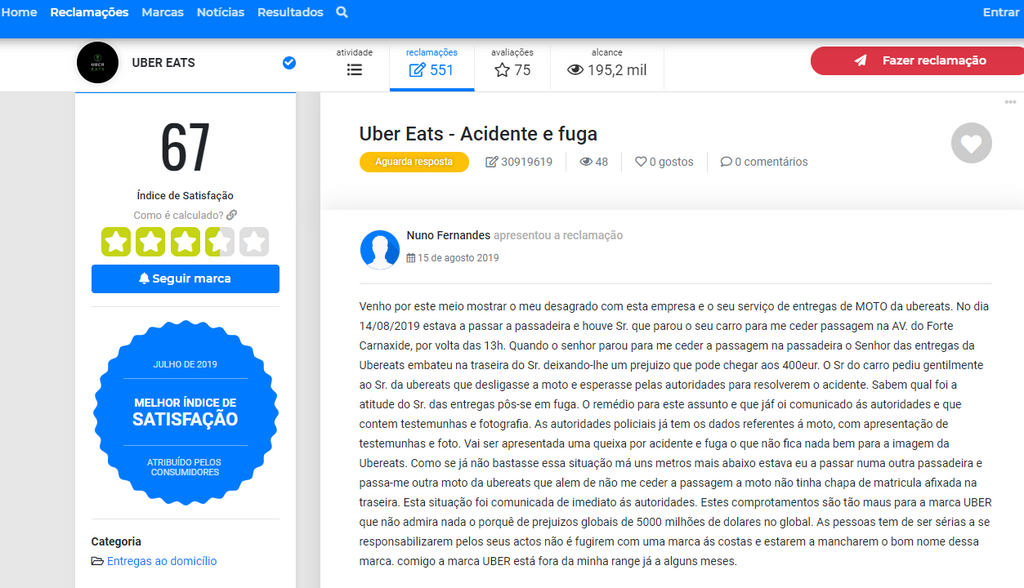Click the Fazer reclamação button
The height and width of the screenshot is (588, 1024).
(x=917, y=61)
